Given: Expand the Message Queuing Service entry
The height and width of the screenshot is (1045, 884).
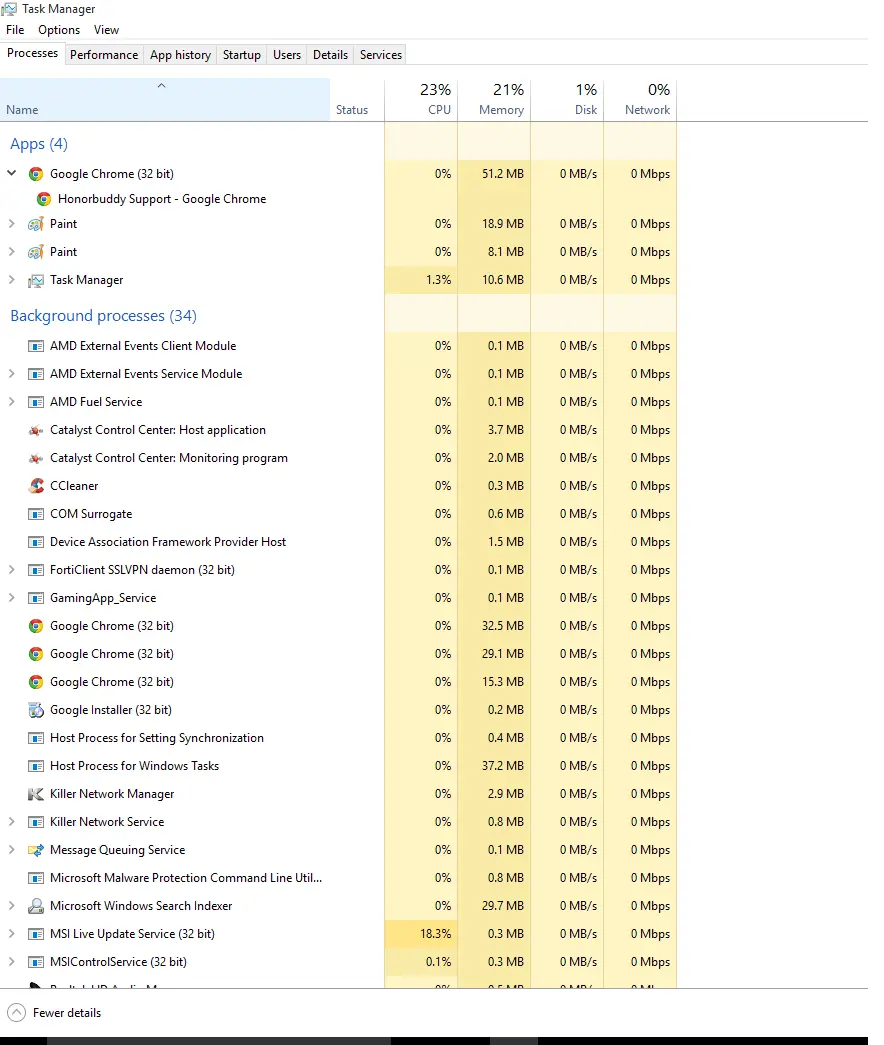Looking at the screenshot, I should (x=11, y=850).
